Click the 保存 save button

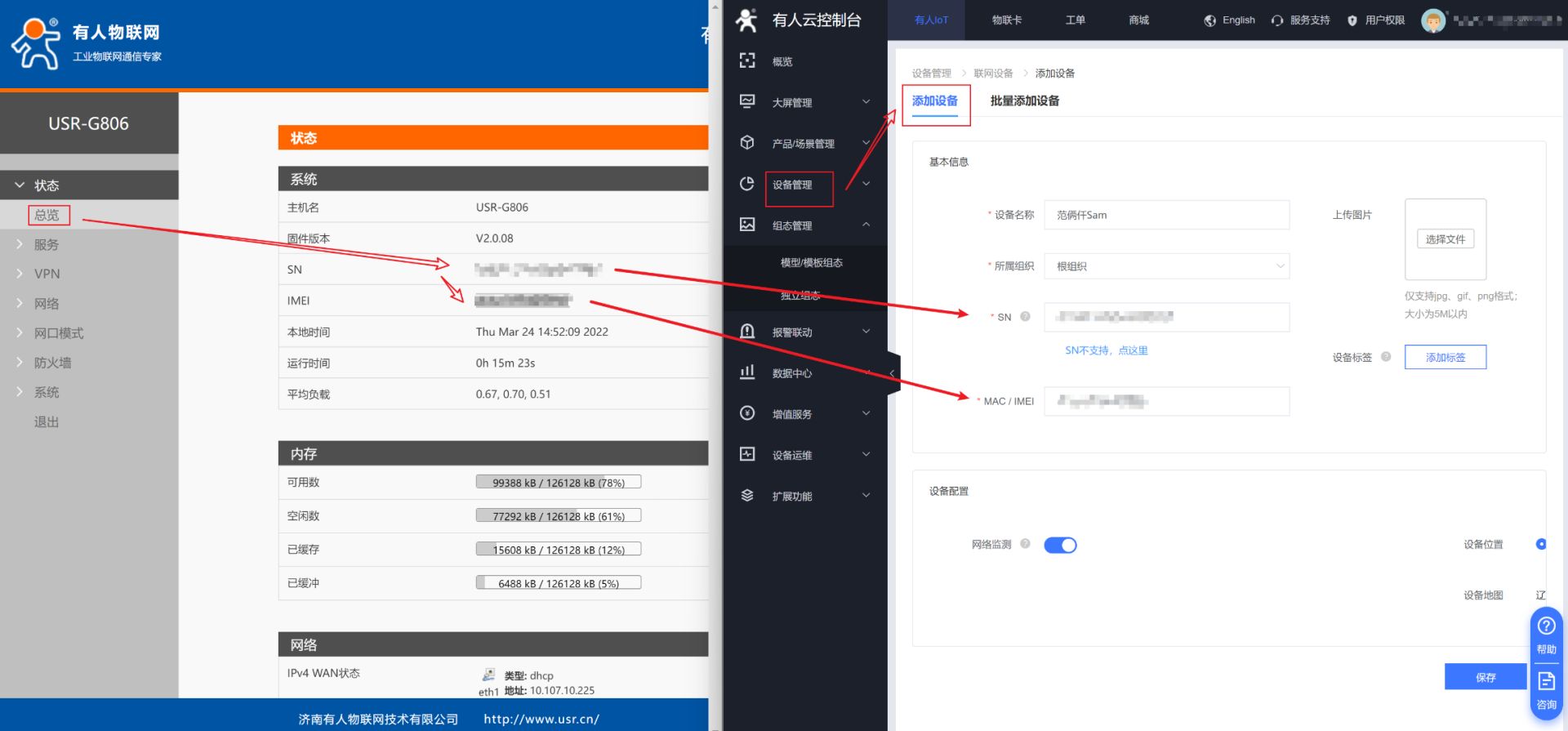click(x=1485, y=677)
